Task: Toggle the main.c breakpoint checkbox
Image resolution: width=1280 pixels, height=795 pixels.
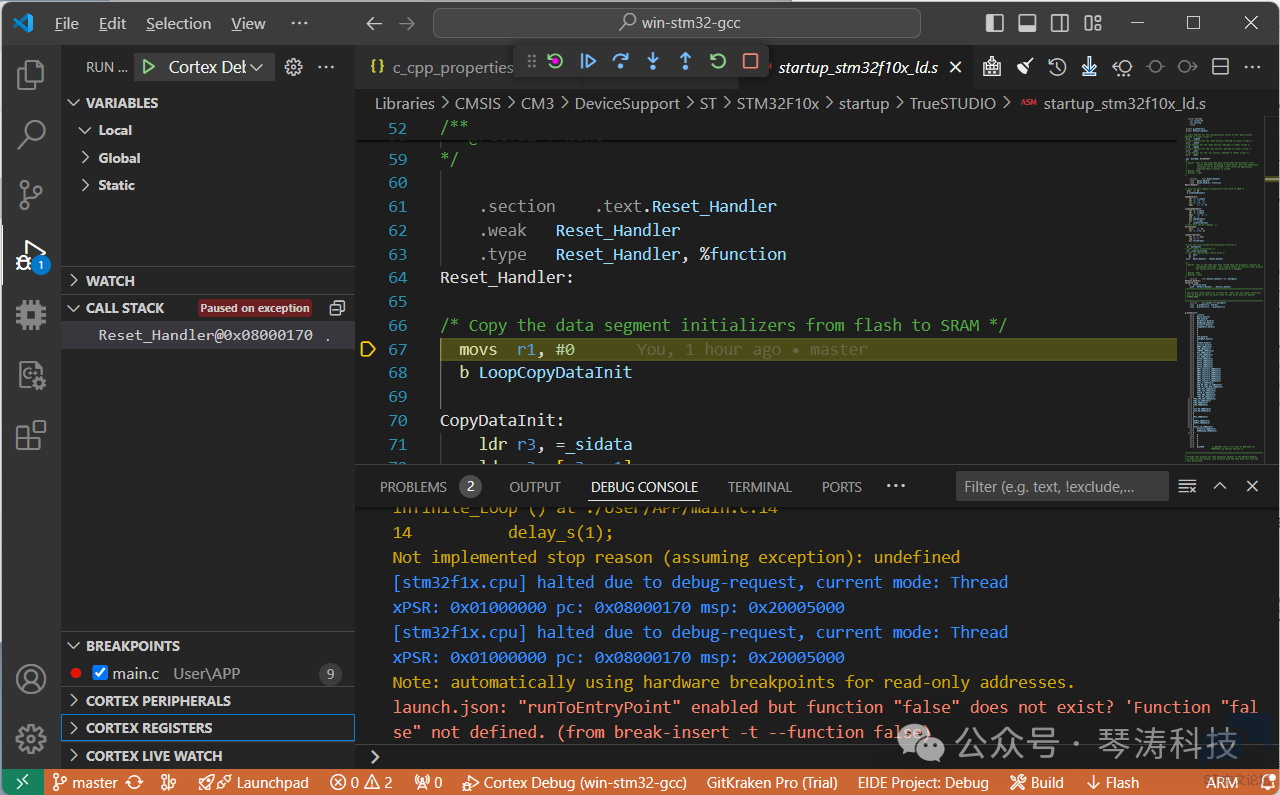Action: (100, 673)
